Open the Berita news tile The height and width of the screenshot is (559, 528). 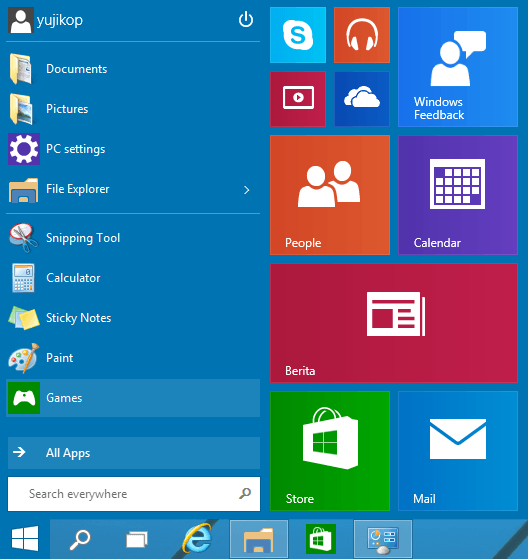394,323
